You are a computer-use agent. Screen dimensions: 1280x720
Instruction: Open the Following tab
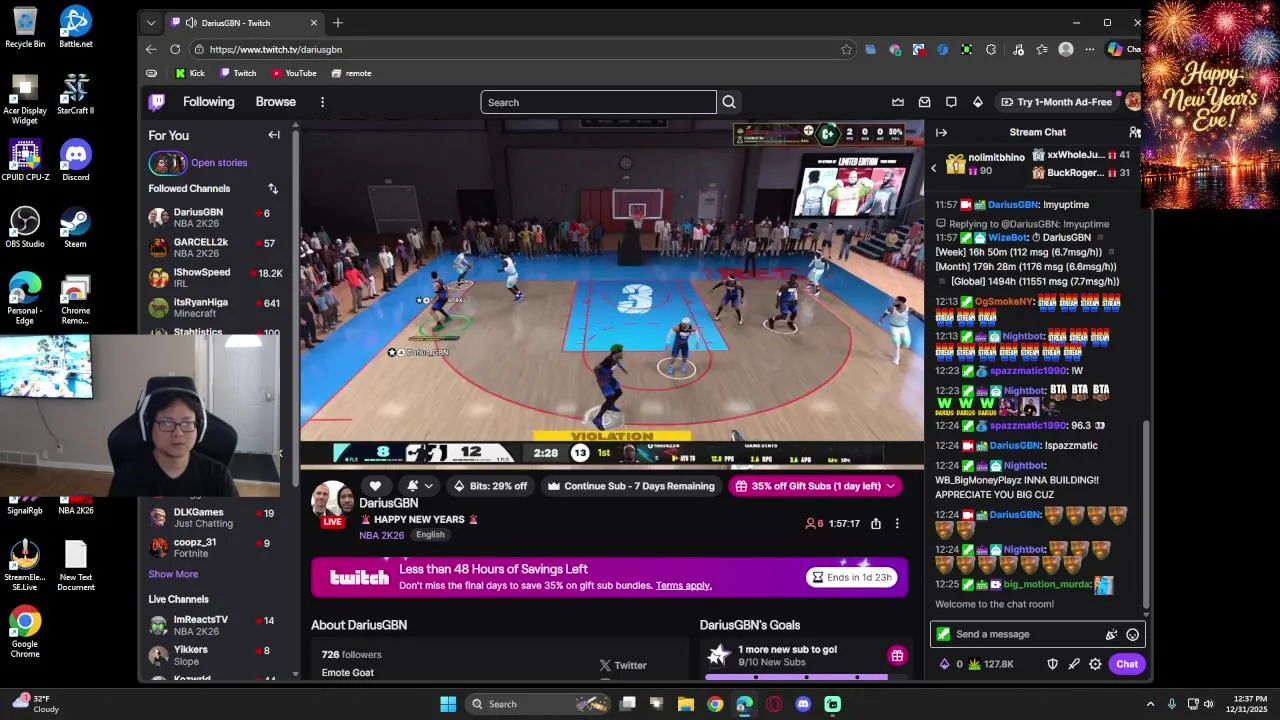point(208,102)
